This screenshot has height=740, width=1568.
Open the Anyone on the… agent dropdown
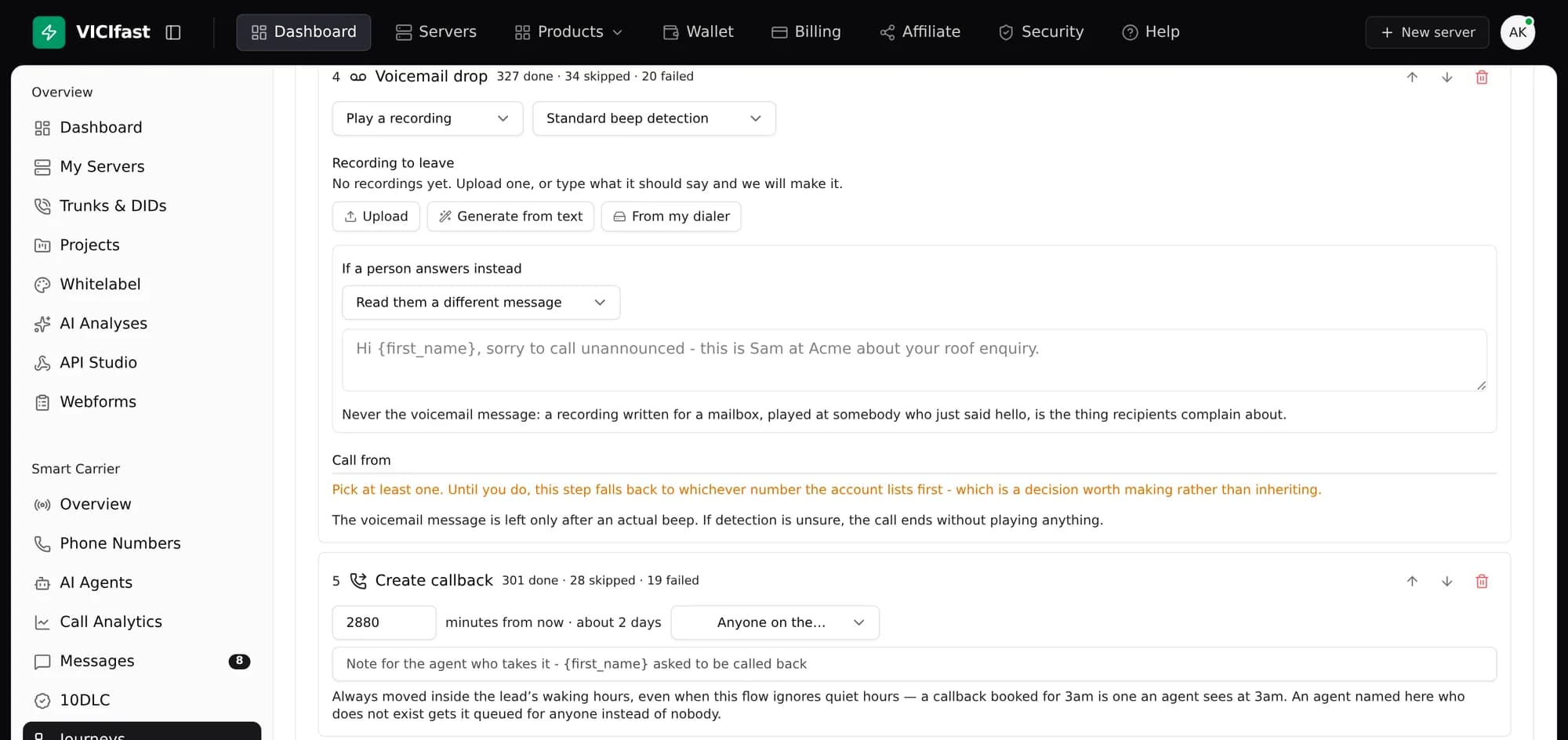(x=775, y=622)
